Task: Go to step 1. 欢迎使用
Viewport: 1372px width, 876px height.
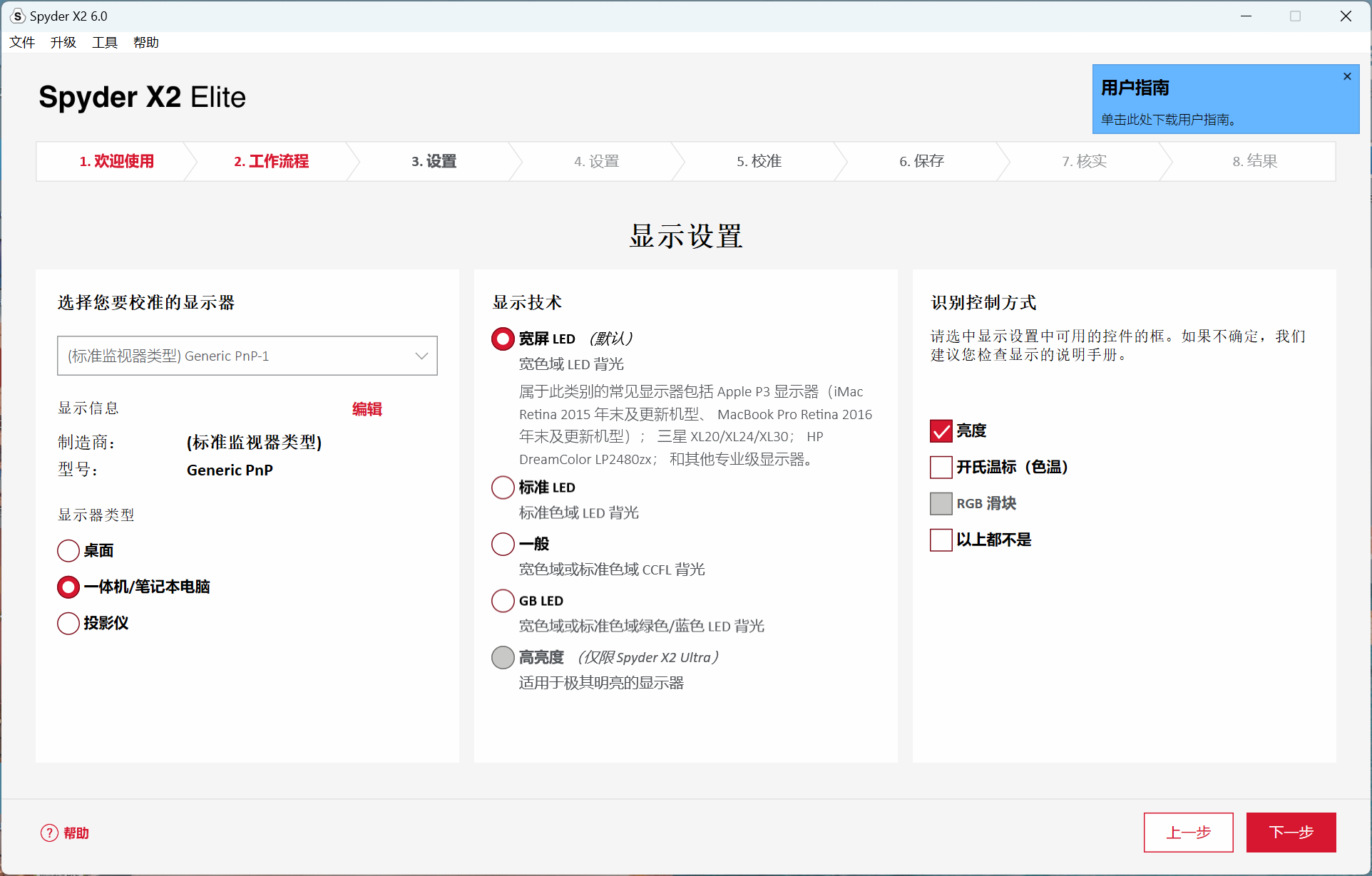Action: [116, 161]
